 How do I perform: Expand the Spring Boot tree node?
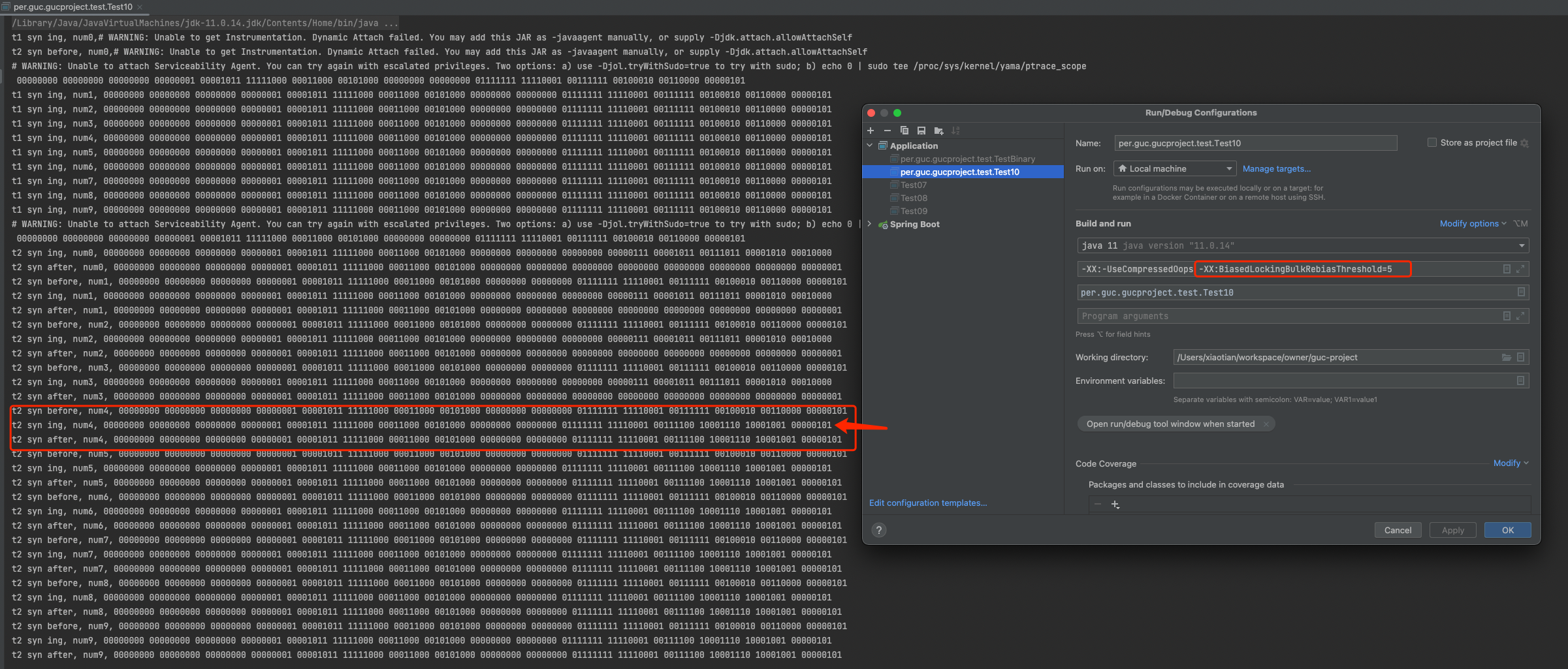(x=869, y=224)
